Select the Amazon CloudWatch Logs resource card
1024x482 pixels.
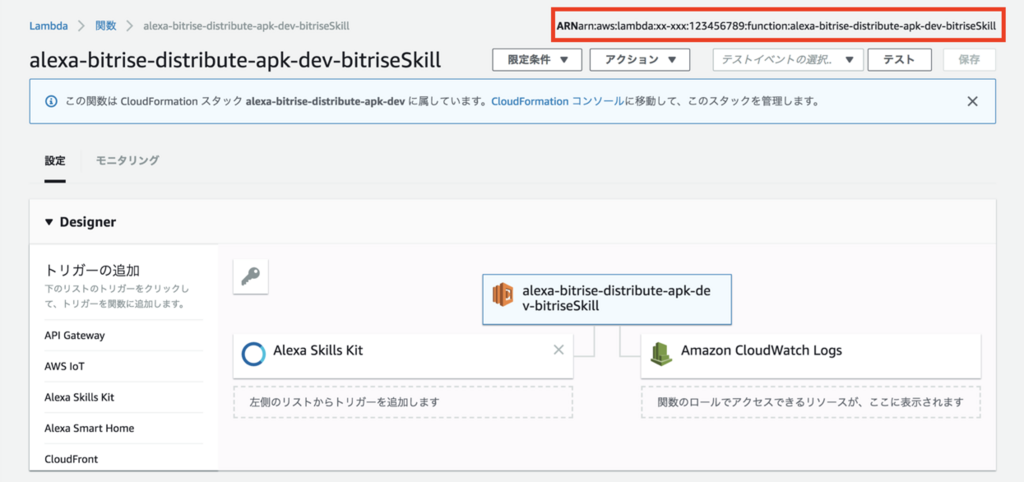pos(810,356)
